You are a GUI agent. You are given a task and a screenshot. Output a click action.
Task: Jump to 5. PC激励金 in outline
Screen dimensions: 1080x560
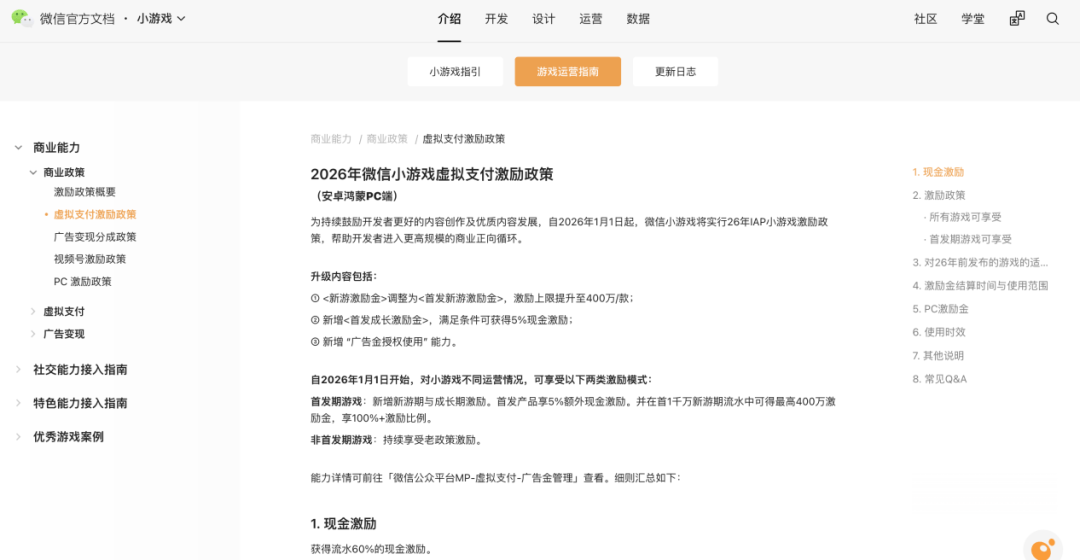point(939,309)
